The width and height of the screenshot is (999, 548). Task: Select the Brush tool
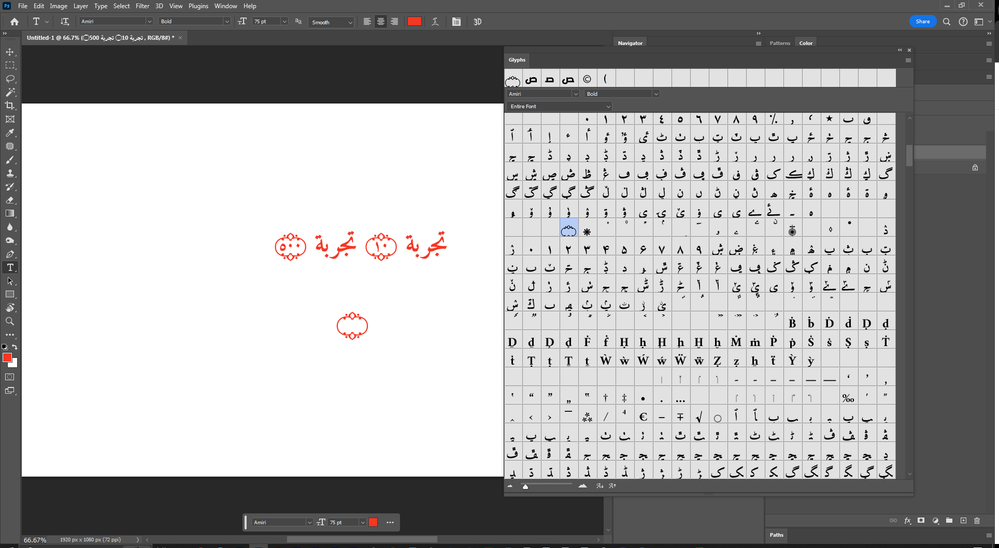[10, 159]
